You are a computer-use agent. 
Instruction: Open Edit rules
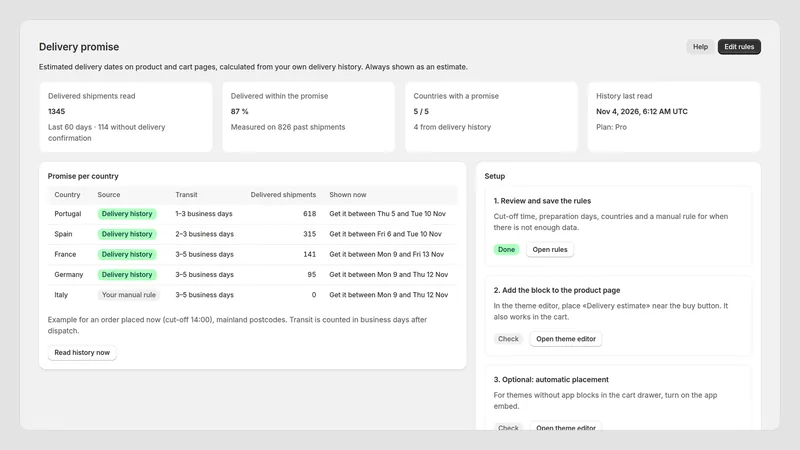click(739, 46)
